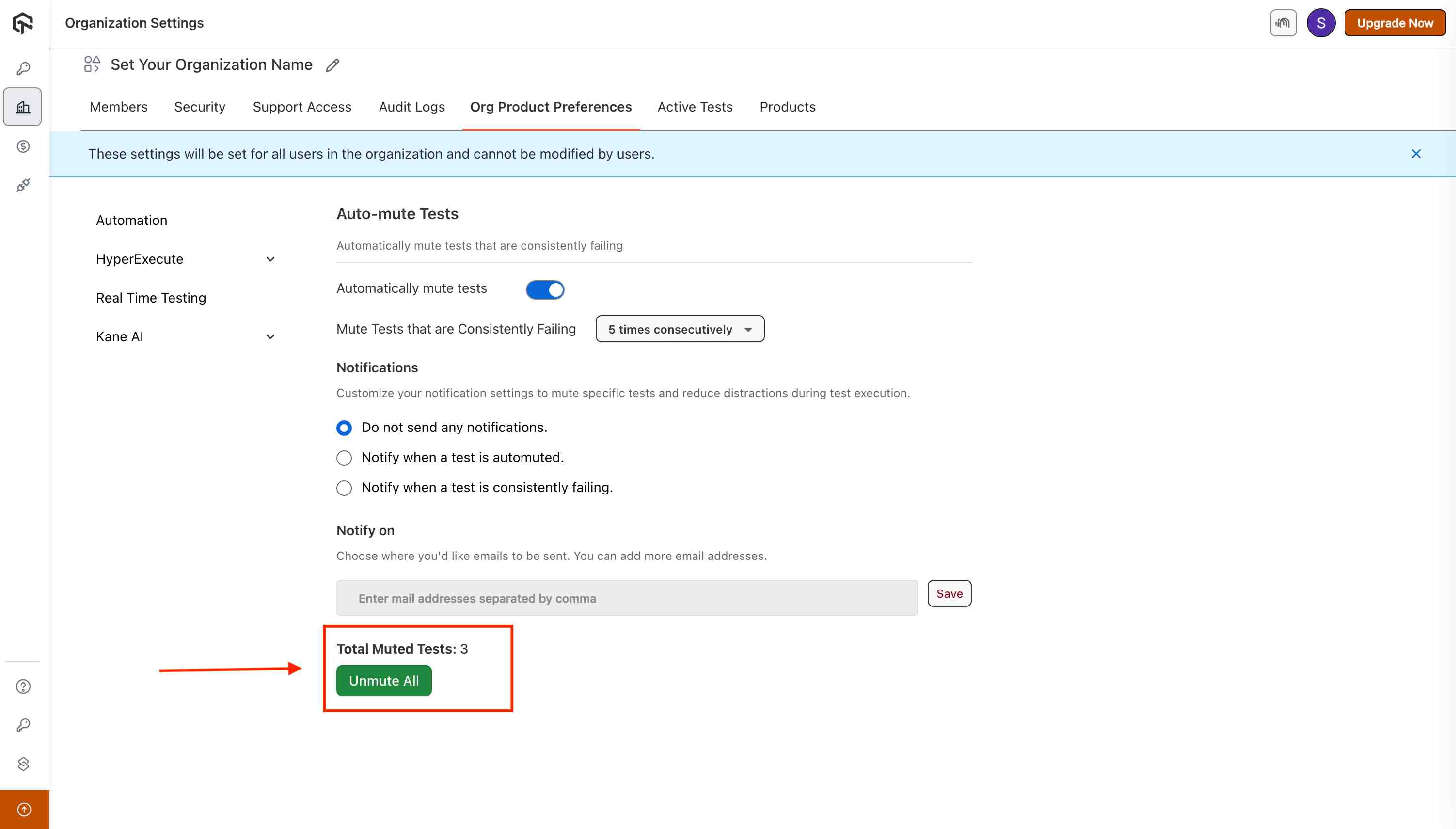Click the user avatar S icon

[x=1321, y=23]
